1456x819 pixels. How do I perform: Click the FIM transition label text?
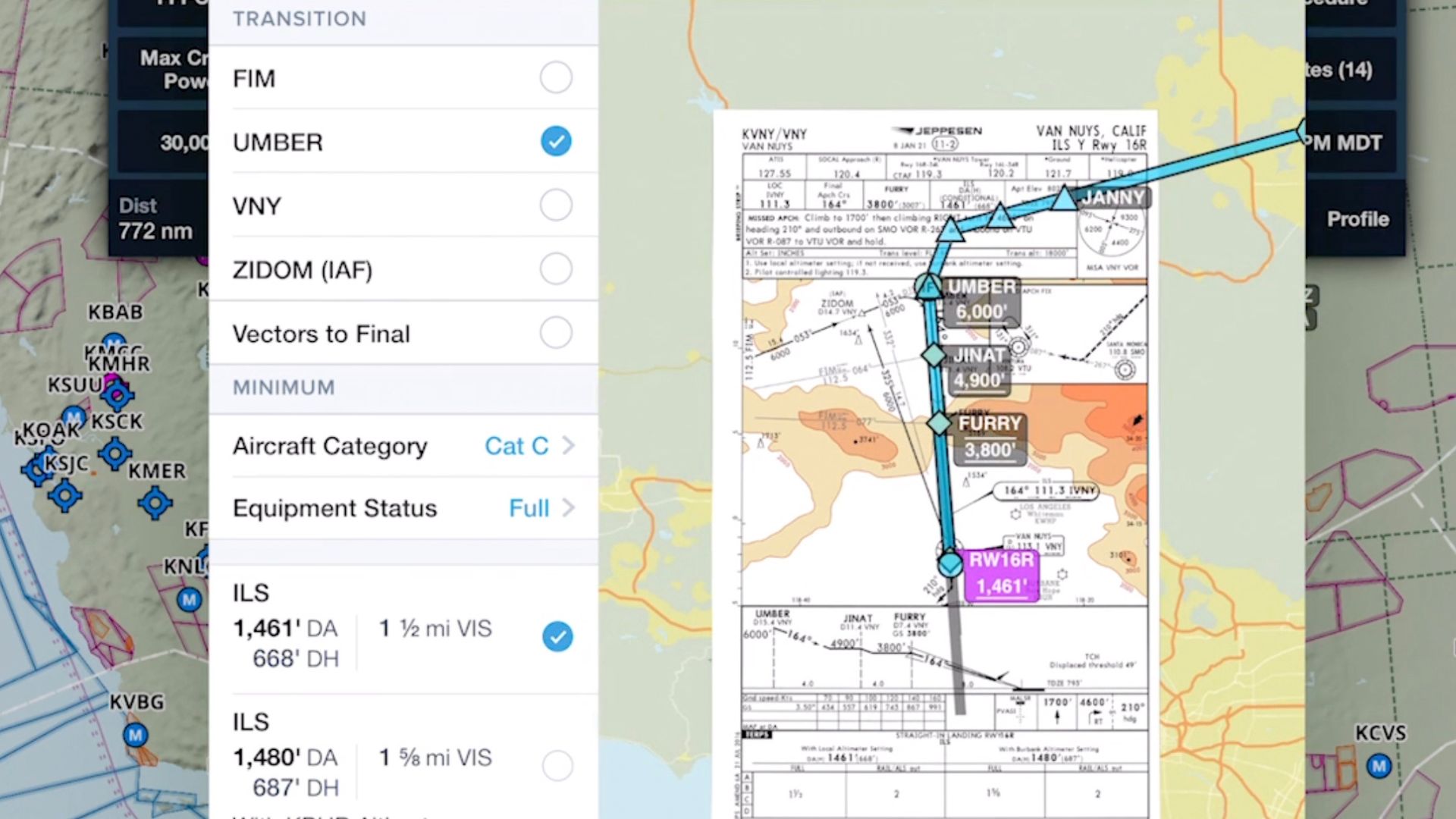click(254, 79)
